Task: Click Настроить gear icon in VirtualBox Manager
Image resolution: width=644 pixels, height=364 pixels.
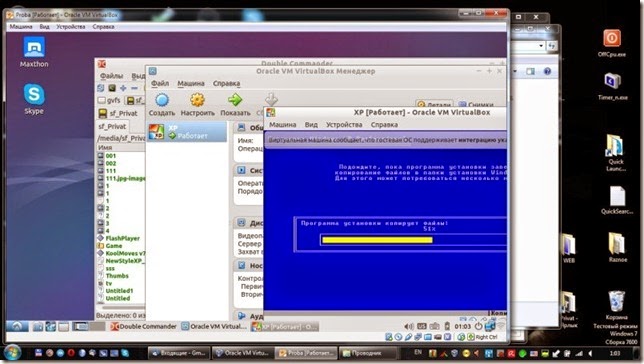Action: (x=197, y=100)
